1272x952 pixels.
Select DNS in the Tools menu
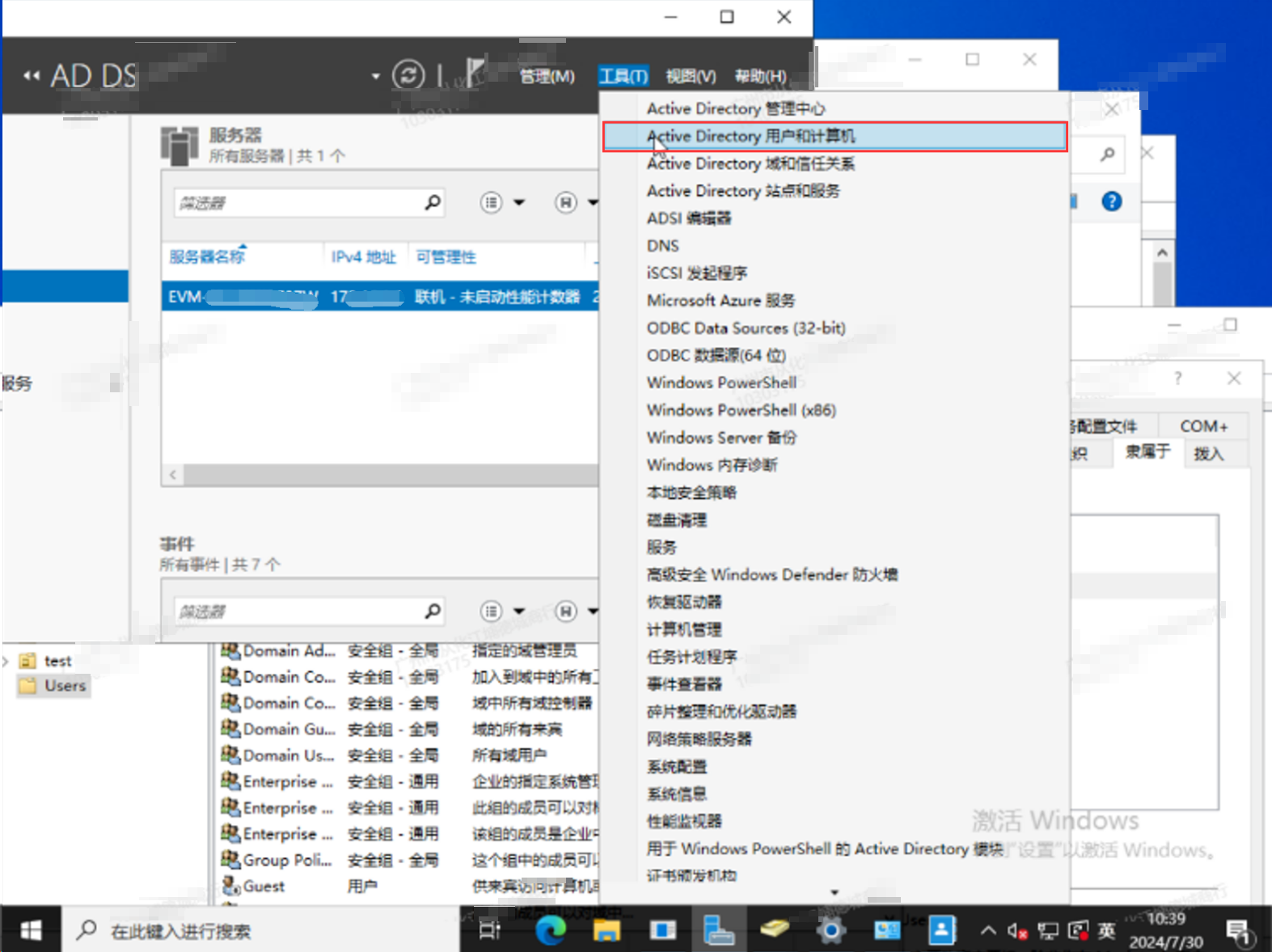[x=663, y=246]
